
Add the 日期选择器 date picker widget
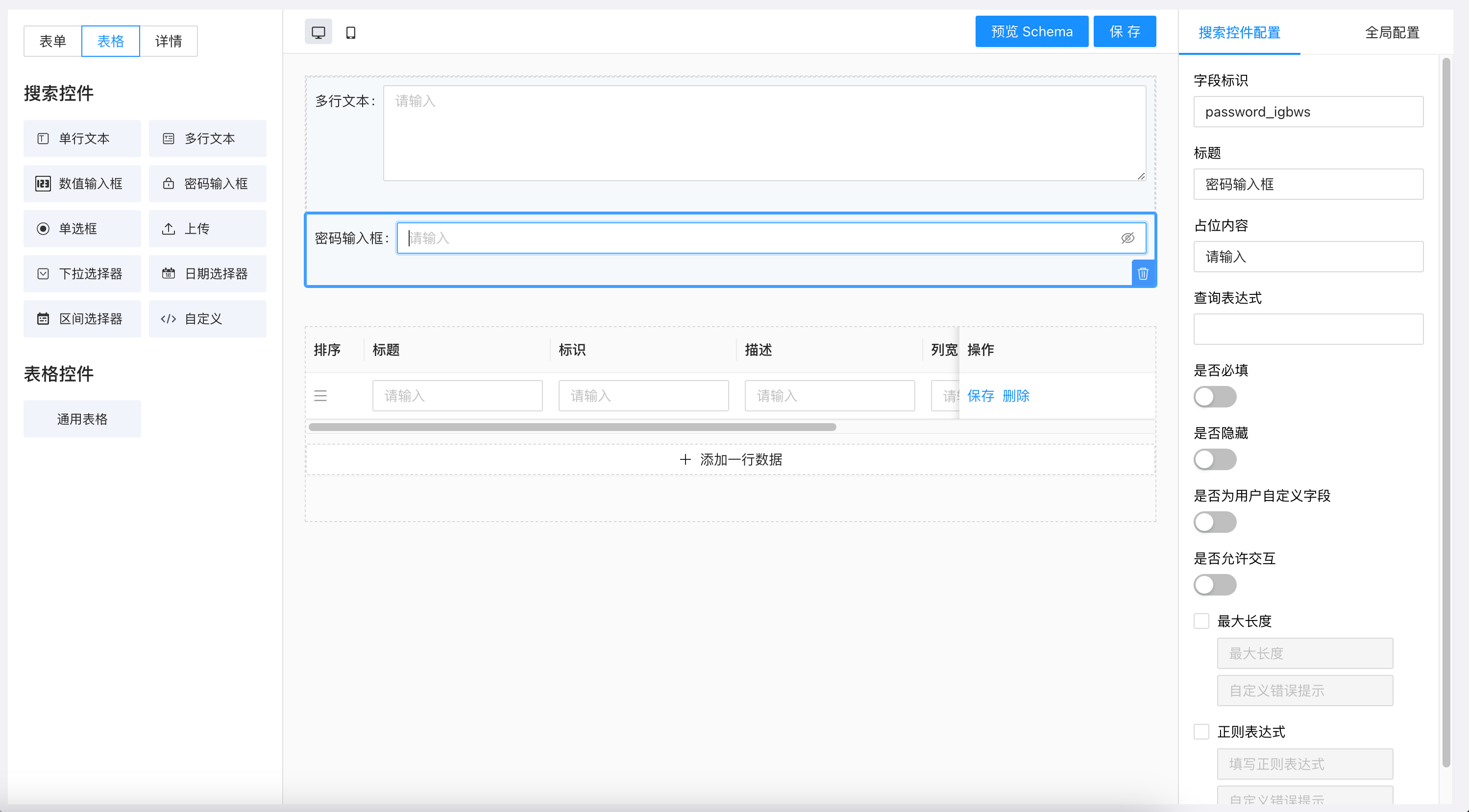pos(208,273)
